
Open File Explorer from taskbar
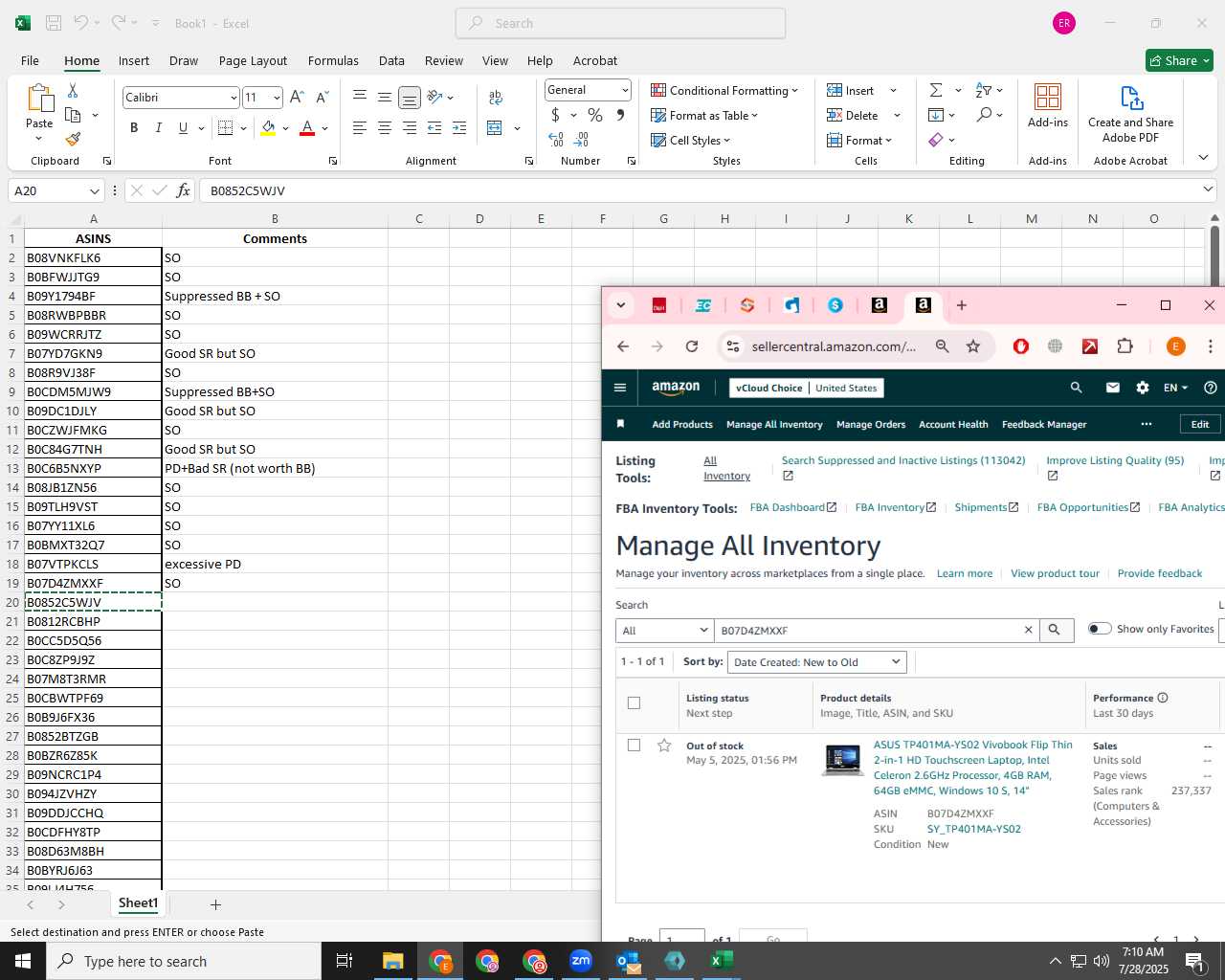pos(393,961)
